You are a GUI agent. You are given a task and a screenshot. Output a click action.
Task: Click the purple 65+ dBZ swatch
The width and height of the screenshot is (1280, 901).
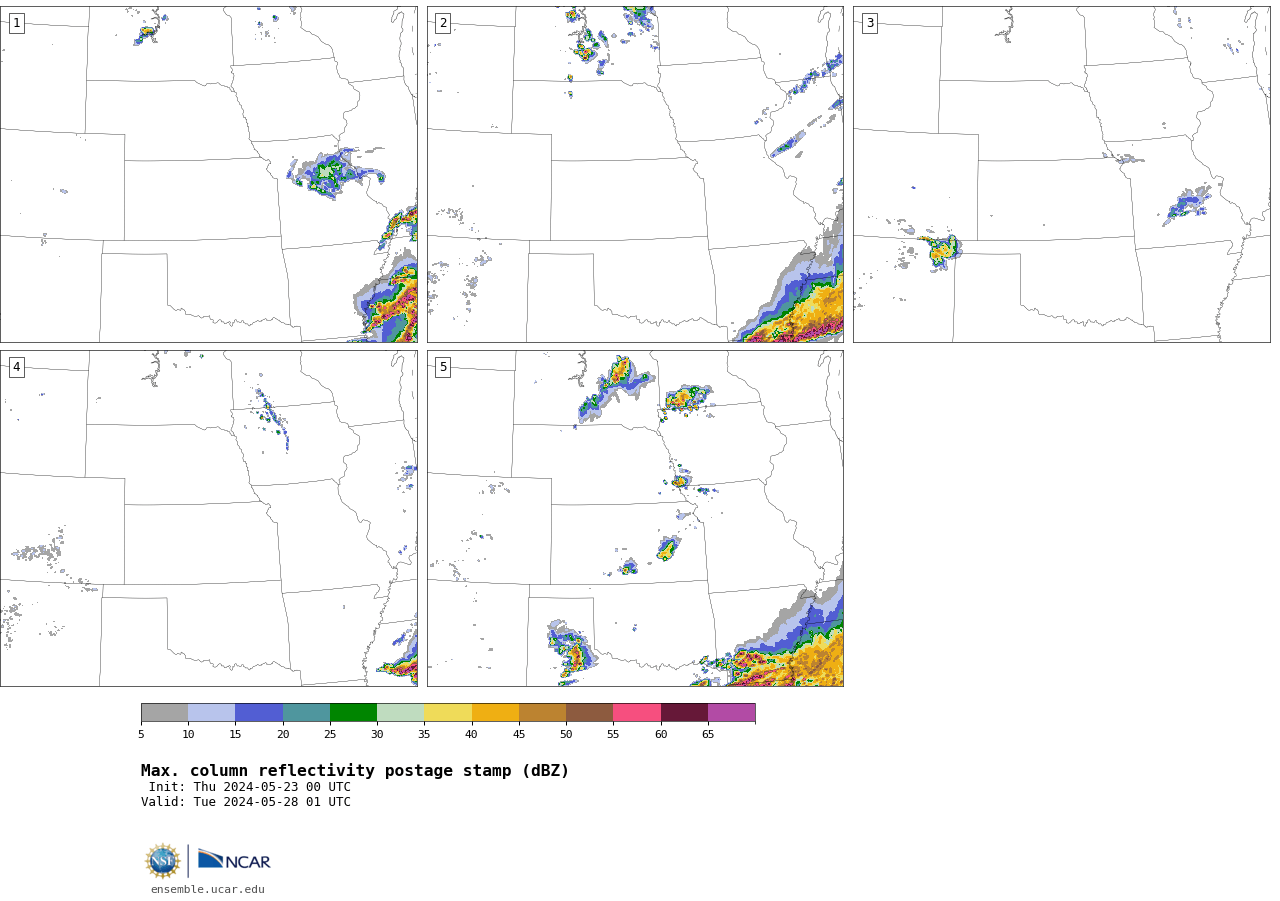click(x=732, y=713)
